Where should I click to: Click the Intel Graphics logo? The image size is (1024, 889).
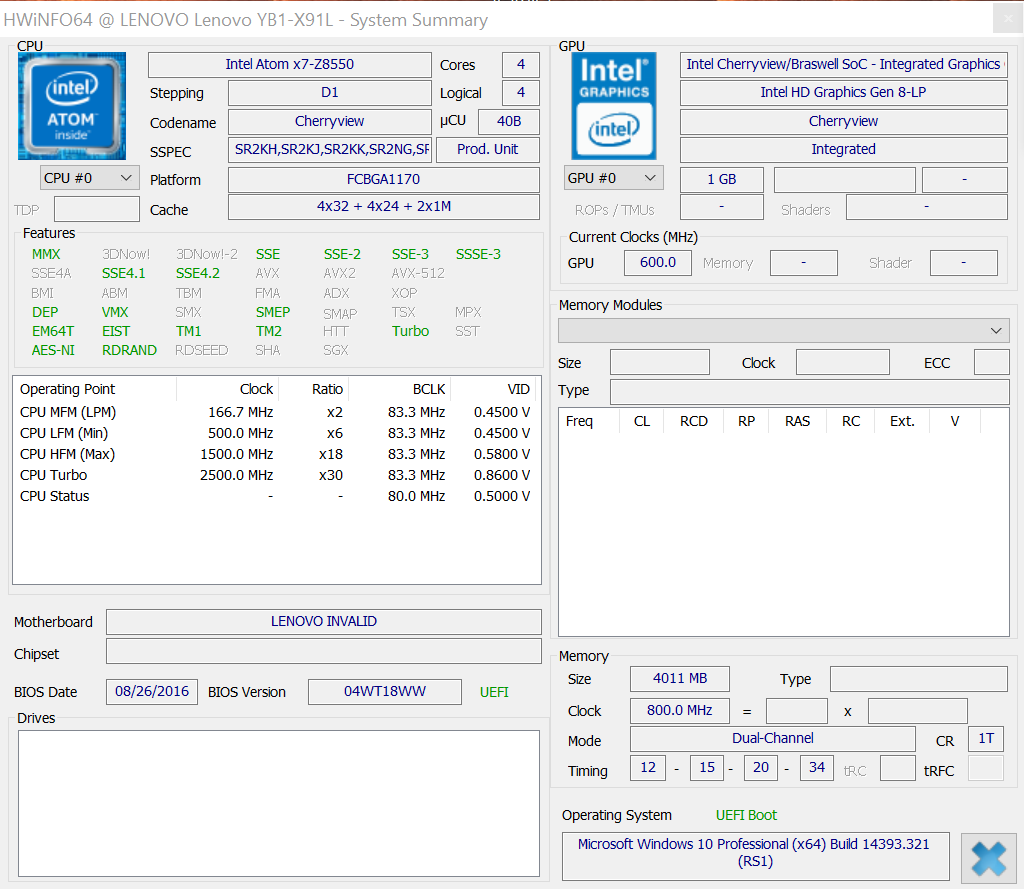click(613, 106)
